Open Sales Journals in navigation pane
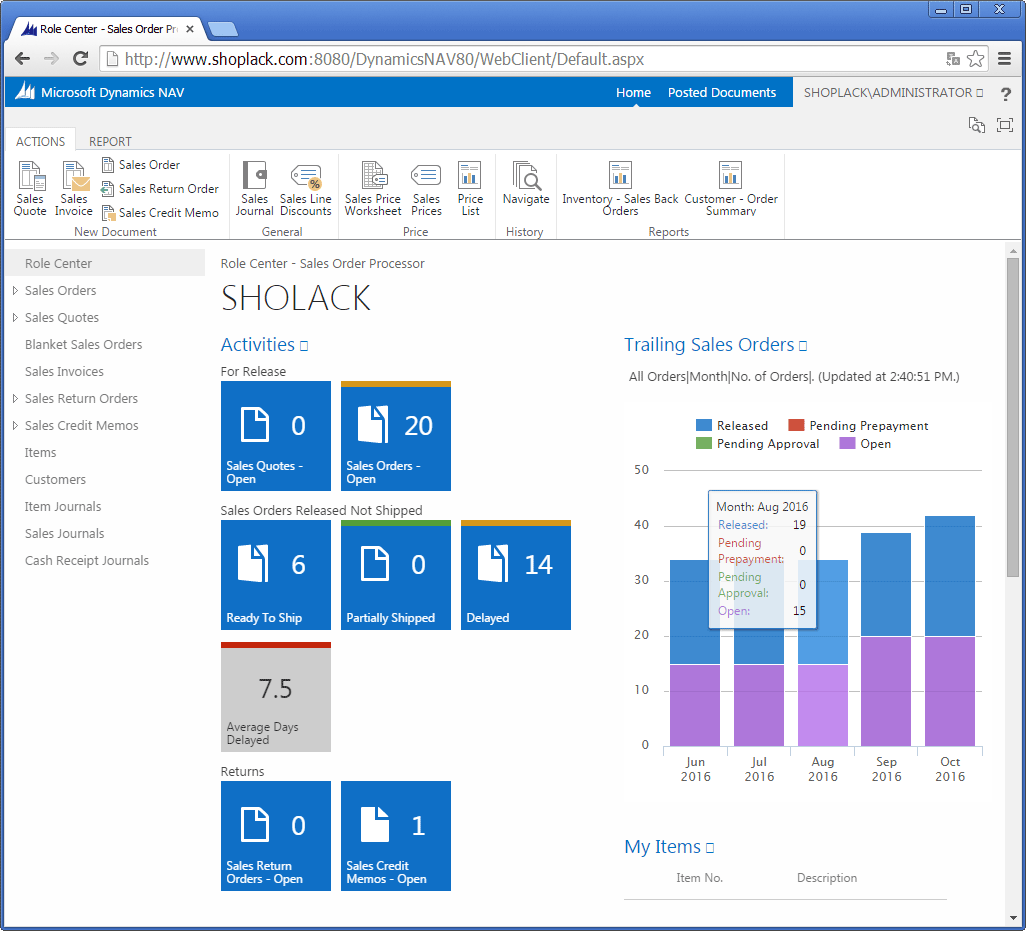 click(x=64, y=534)
